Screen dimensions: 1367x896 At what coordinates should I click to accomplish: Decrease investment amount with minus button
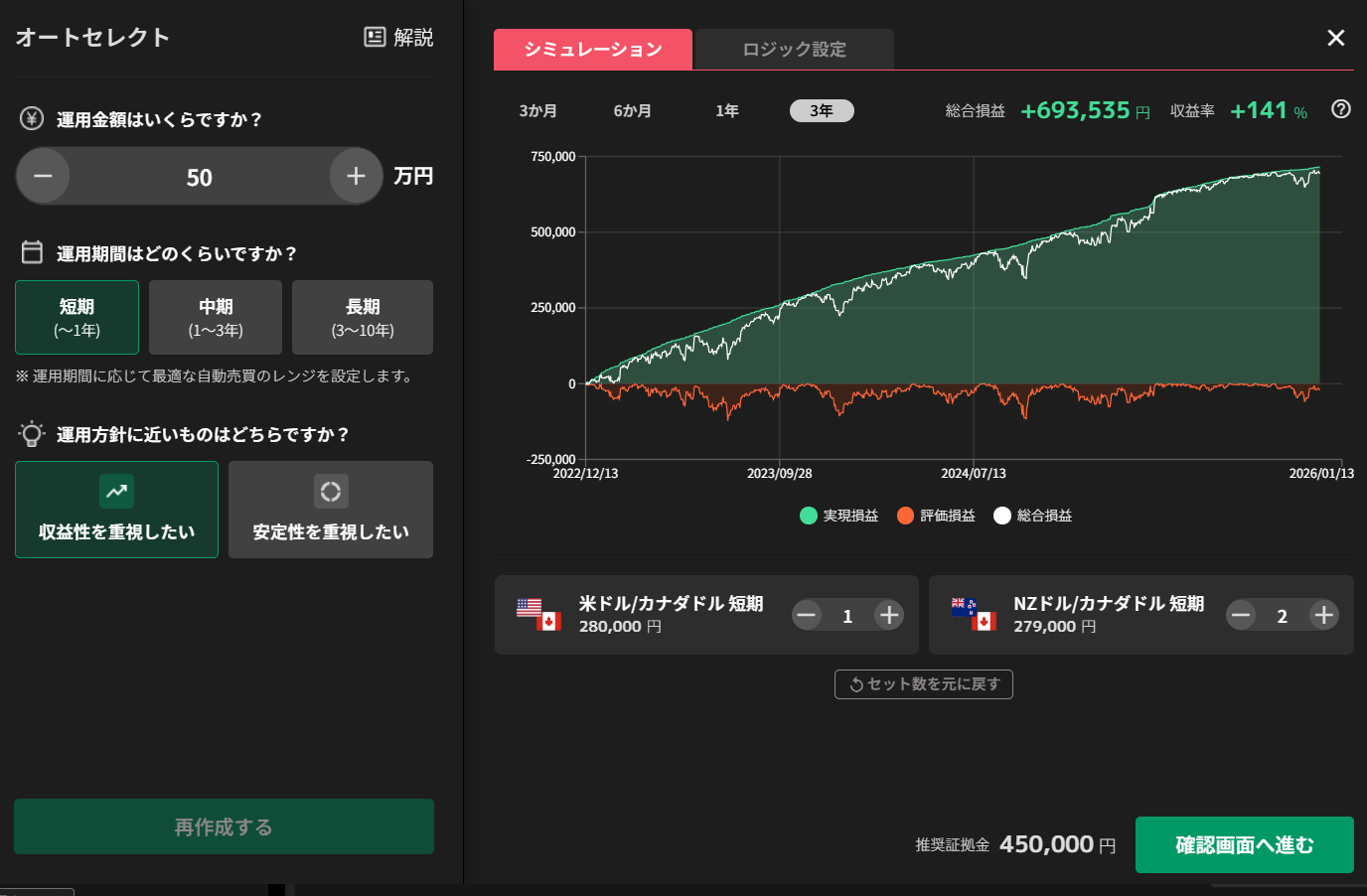(x=43, y=177)
